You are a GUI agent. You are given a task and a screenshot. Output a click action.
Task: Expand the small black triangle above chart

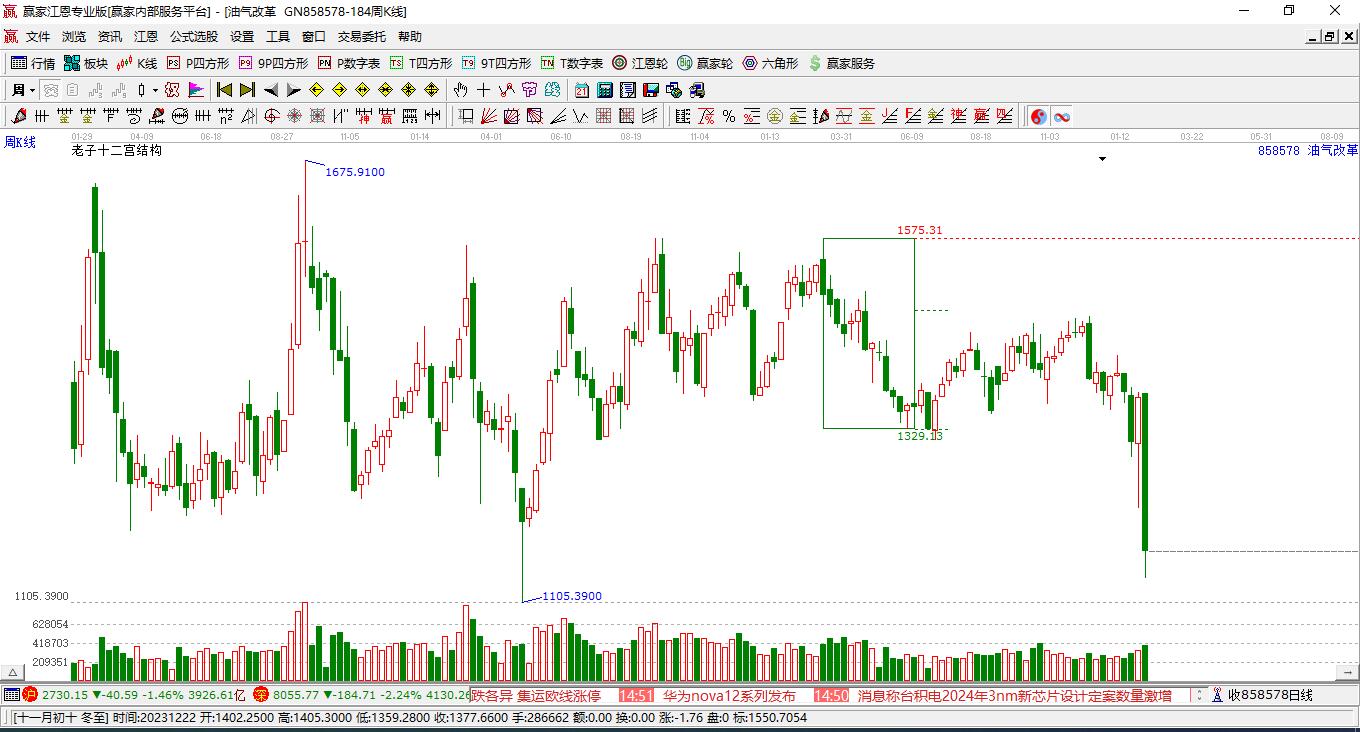(x=1102, y=159)
